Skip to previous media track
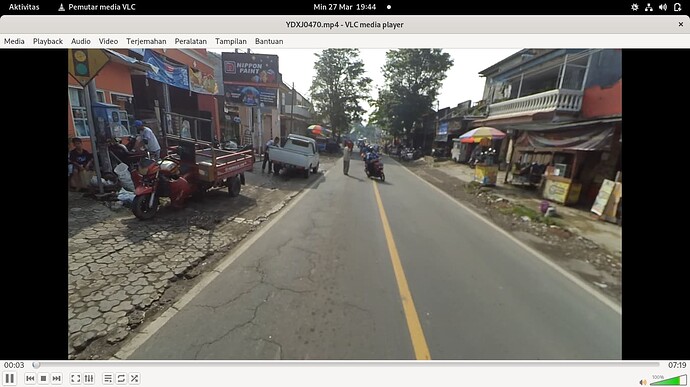 (x=30, y=378)
